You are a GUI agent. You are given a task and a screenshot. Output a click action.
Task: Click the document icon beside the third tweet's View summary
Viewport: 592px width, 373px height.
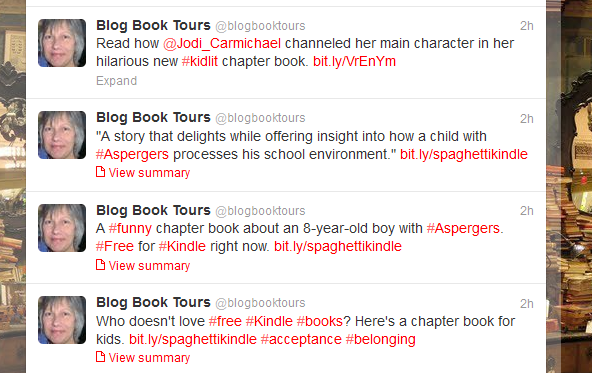coord(100,265)
